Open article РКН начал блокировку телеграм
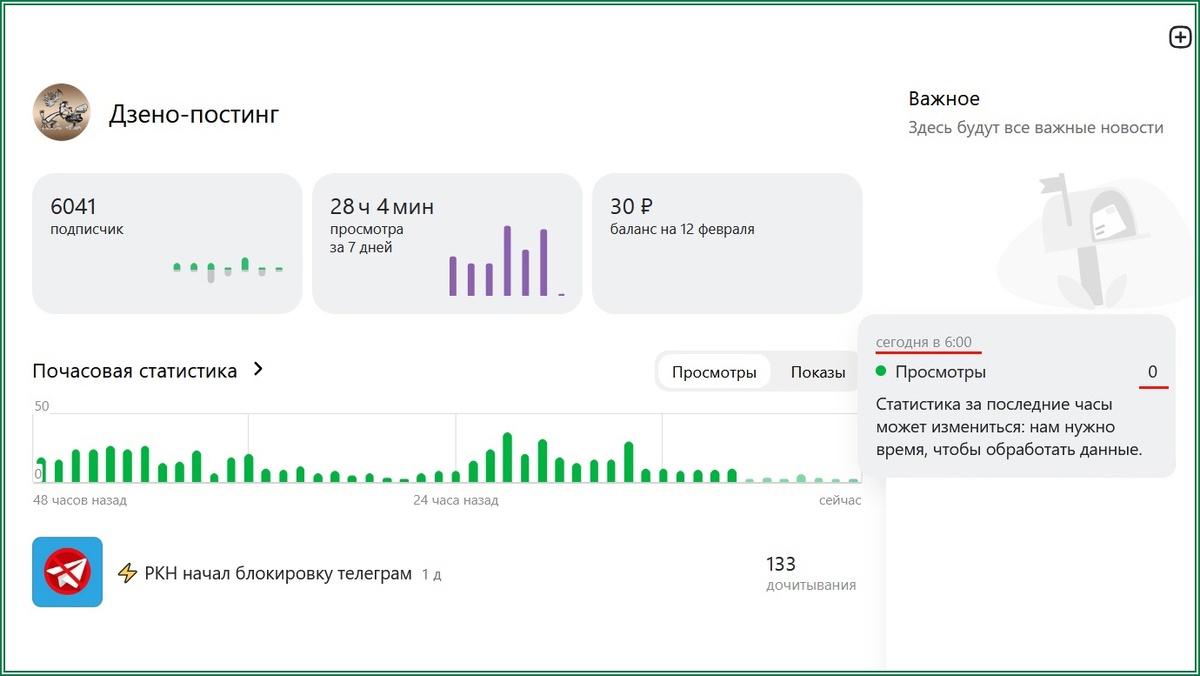This screenshot has width=1200, height=676. click(278, 574)
